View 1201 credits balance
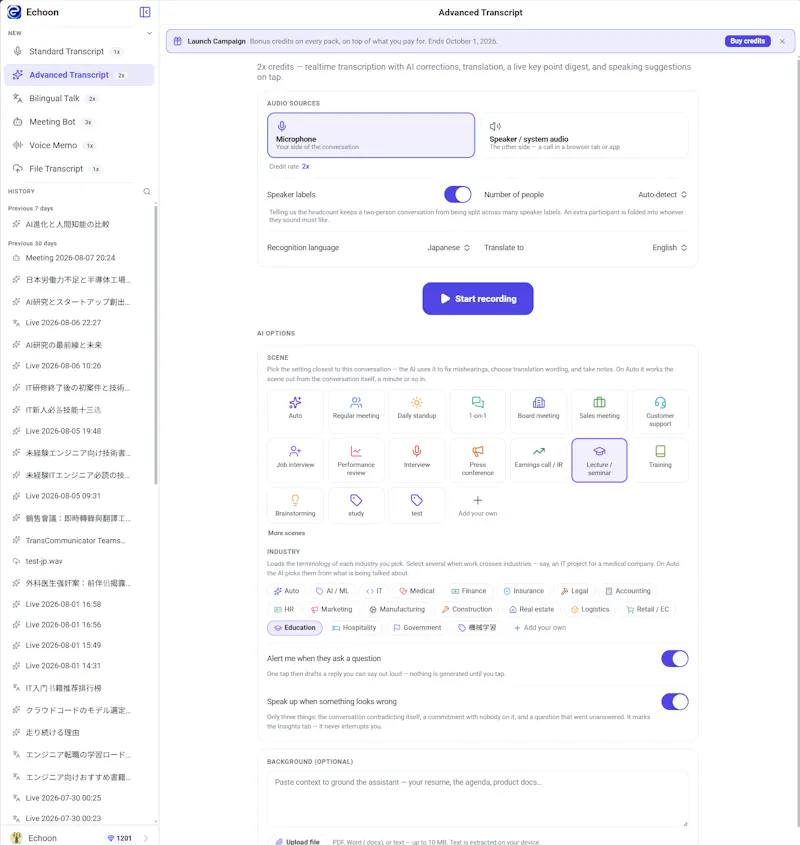Viewport: 800px width, 845px height. point(120,838)
